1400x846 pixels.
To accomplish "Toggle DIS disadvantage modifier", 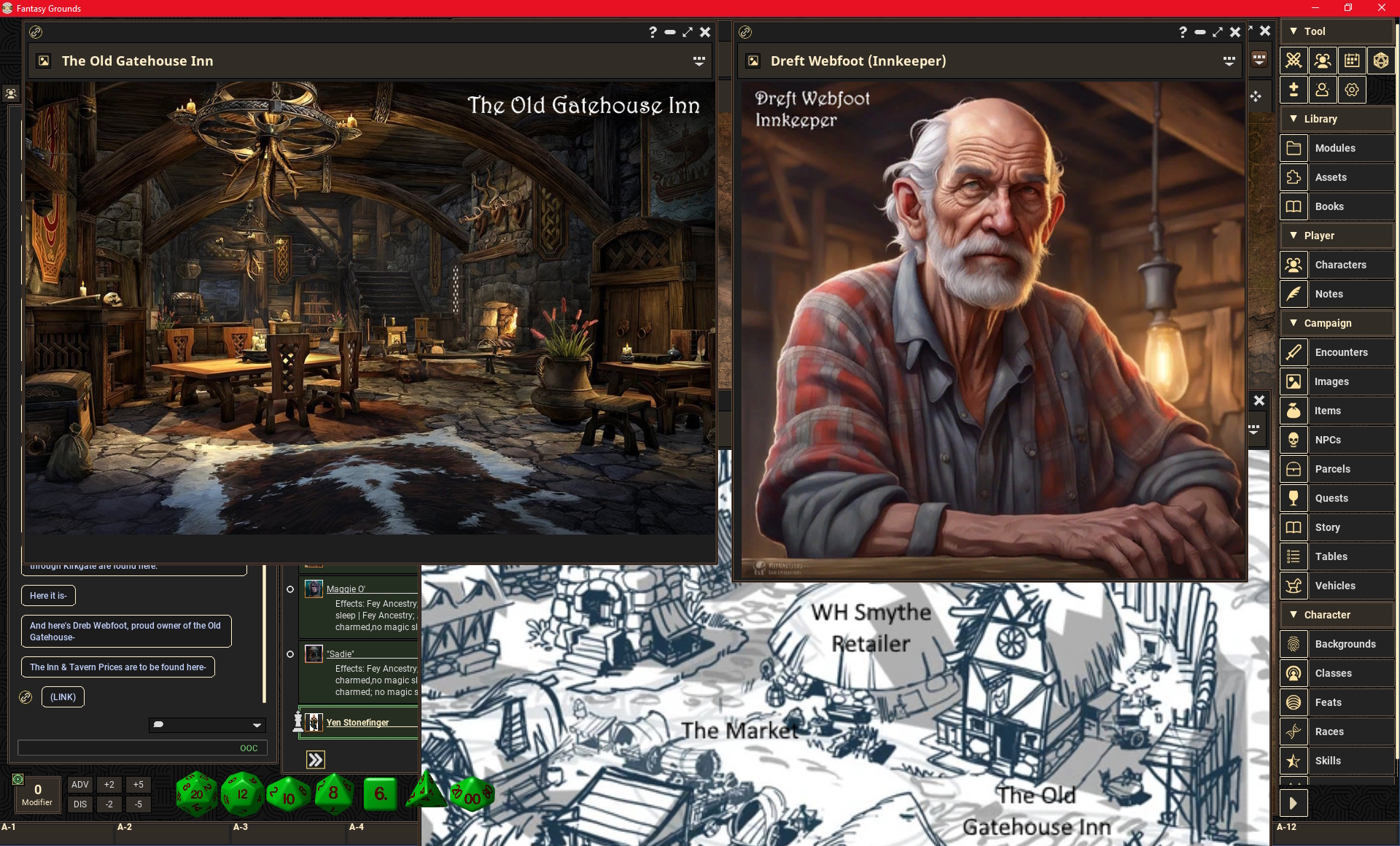I will point(79,804).
